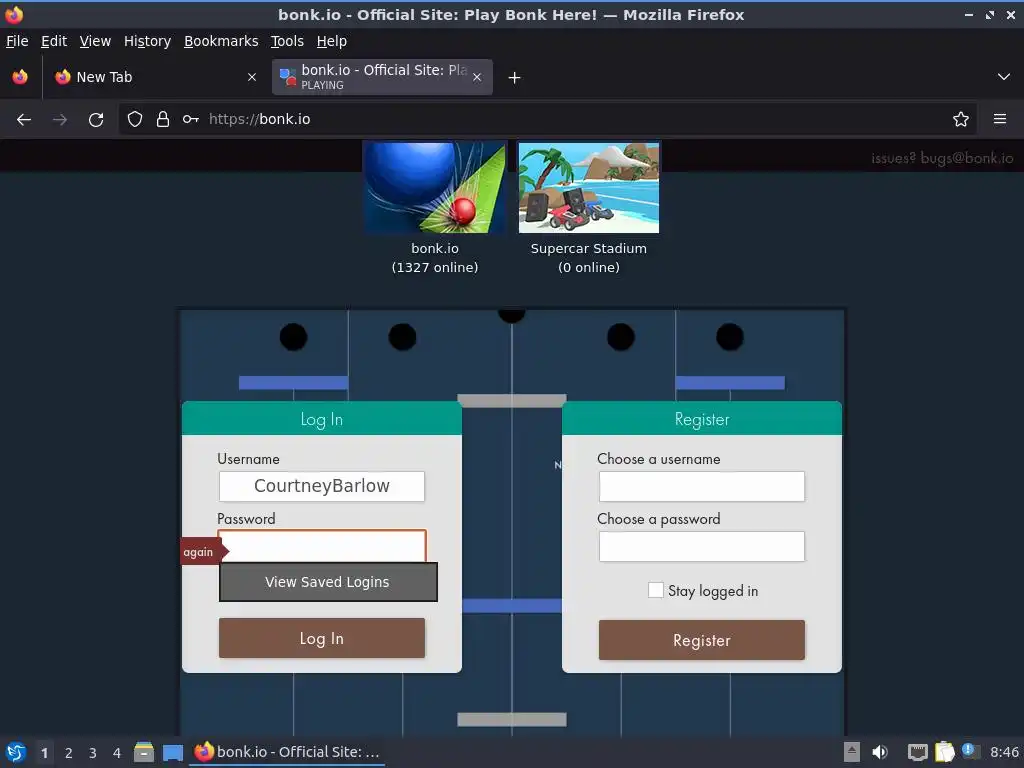Open the network tray icon
The height and width of the screenshot is (768, 1024).
918,752
